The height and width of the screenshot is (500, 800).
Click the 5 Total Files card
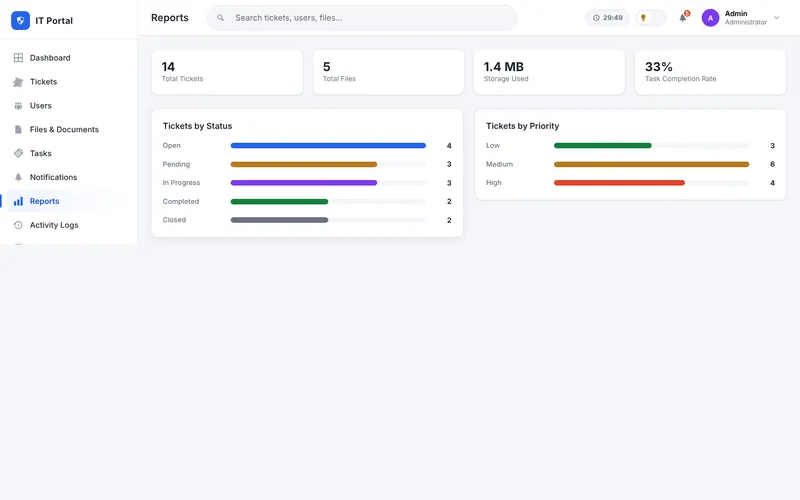pyautogui.click(x=388, y=72)
